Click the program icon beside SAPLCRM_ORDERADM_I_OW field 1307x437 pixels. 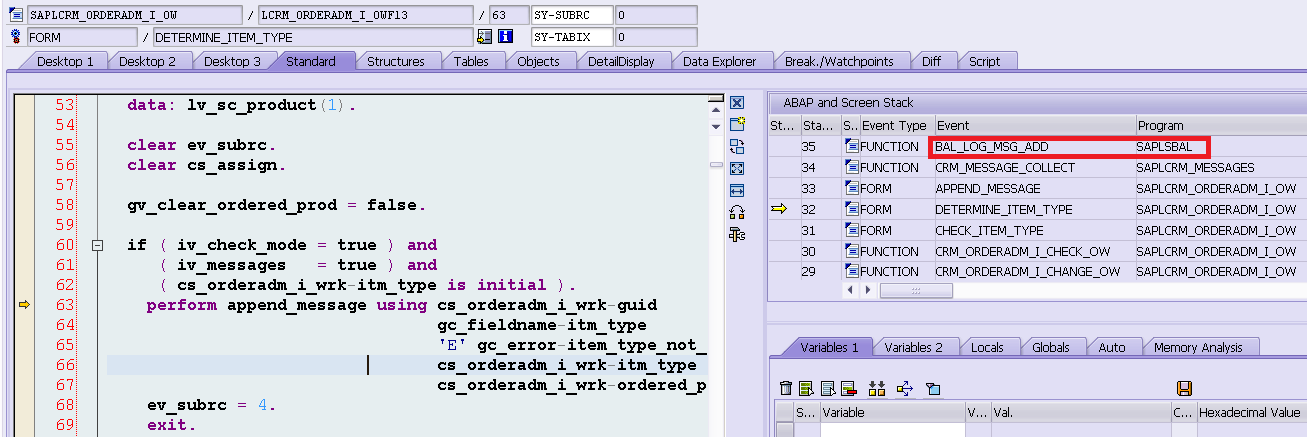[x=15, y=16]
